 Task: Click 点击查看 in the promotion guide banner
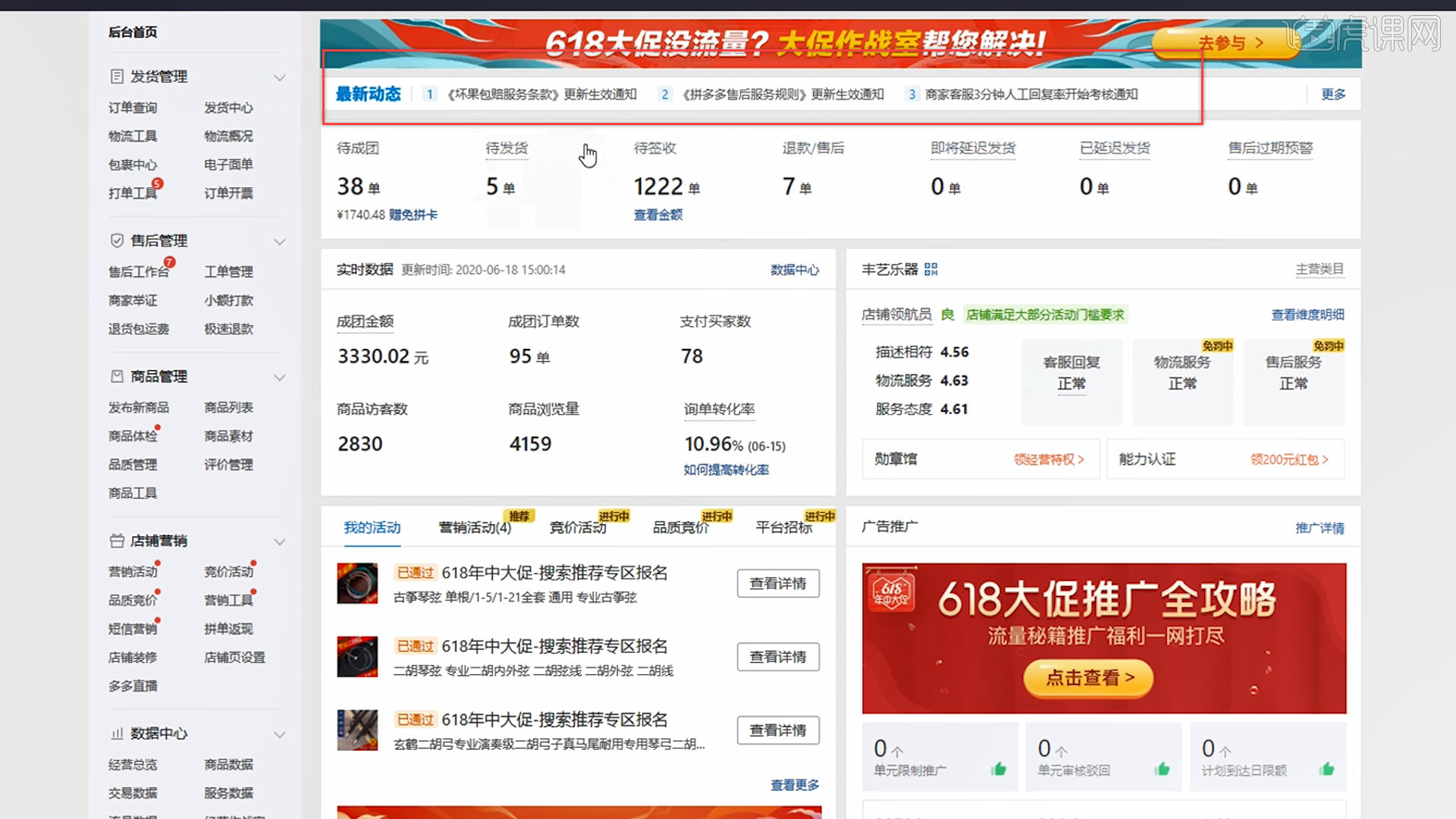click(1087, 679)
